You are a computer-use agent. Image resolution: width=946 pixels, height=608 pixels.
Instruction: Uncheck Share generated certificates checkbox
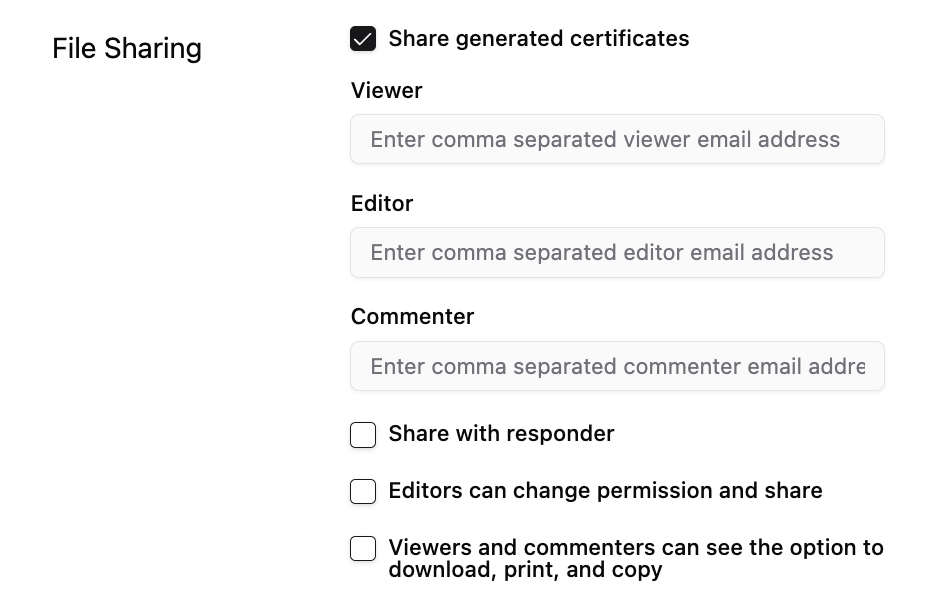point(363,39)
